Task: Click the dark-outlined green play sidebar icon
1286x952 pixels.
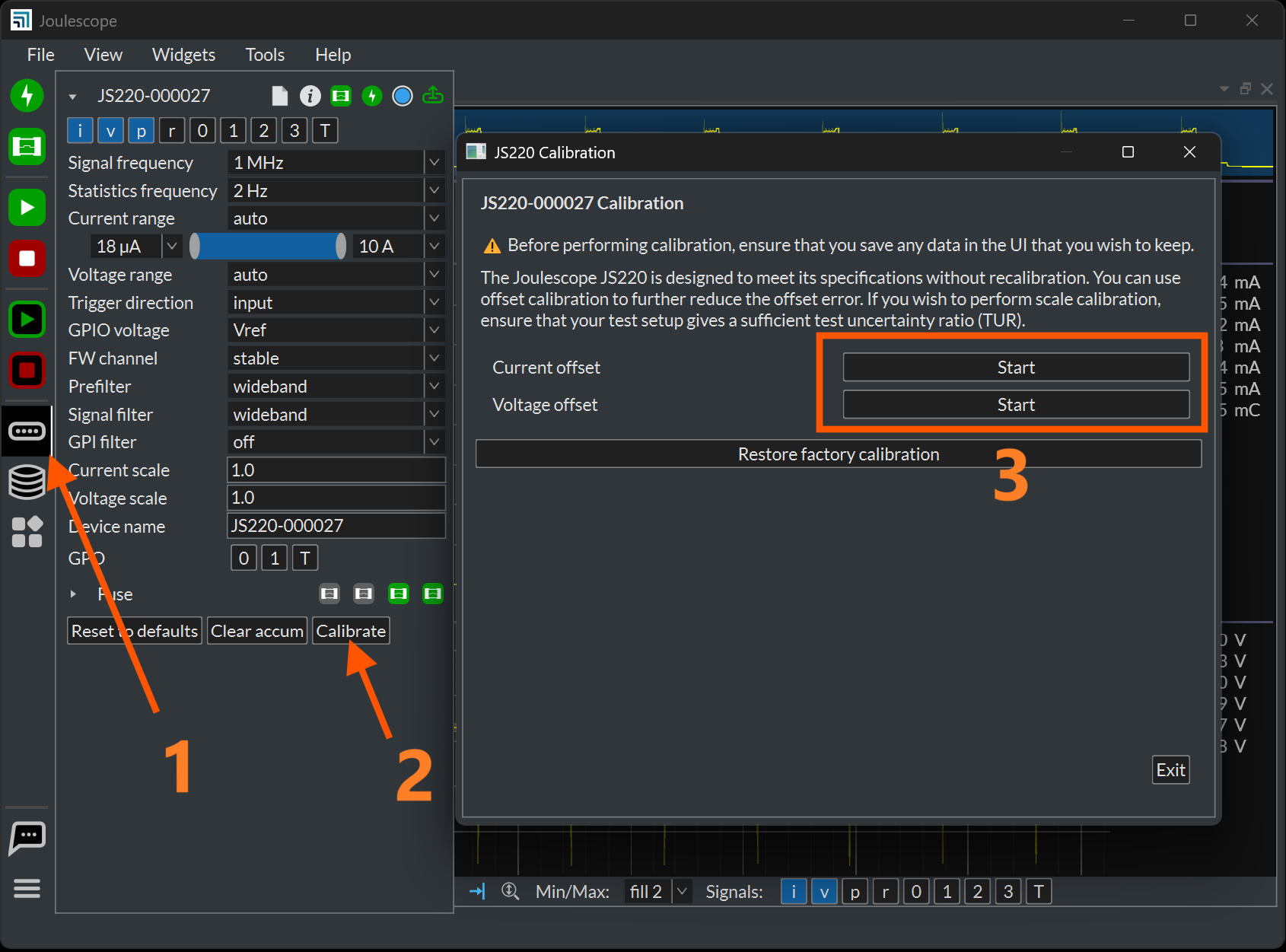Action: 27,319
